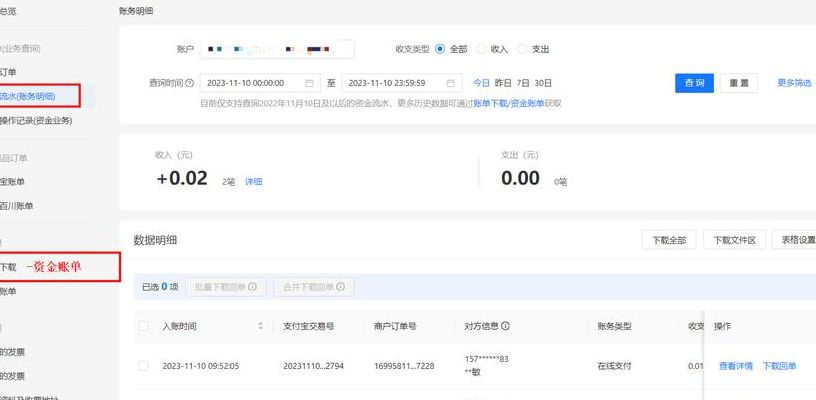Open the 百川账单 sidebar item
Image resolution: width=816 pixels, height=400 pixels.
(x=17, y=206)
